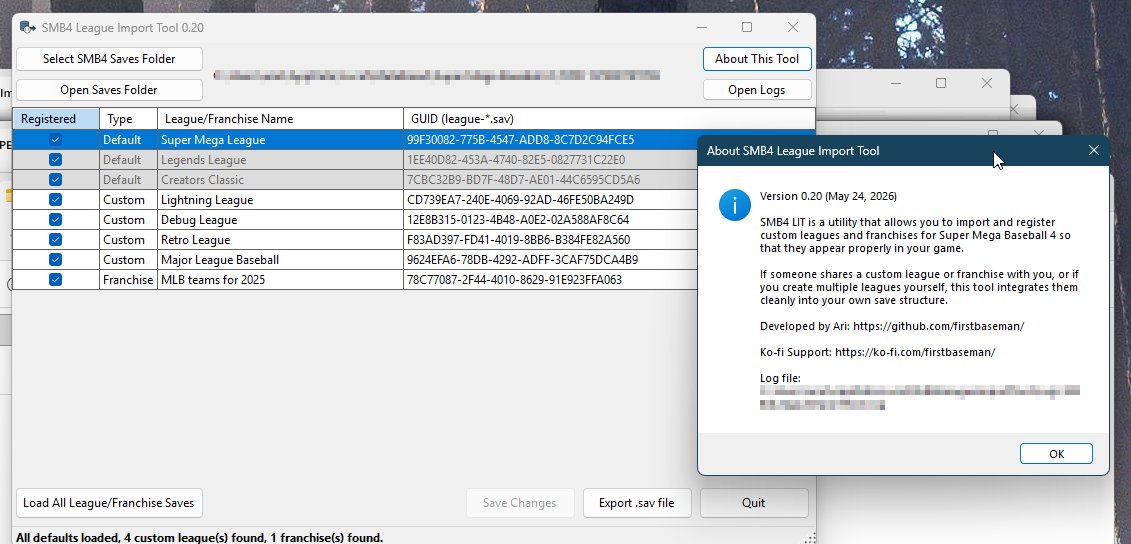Click the Save Changes button
This screenshot has height=544, width=1131.
[519, 503]
